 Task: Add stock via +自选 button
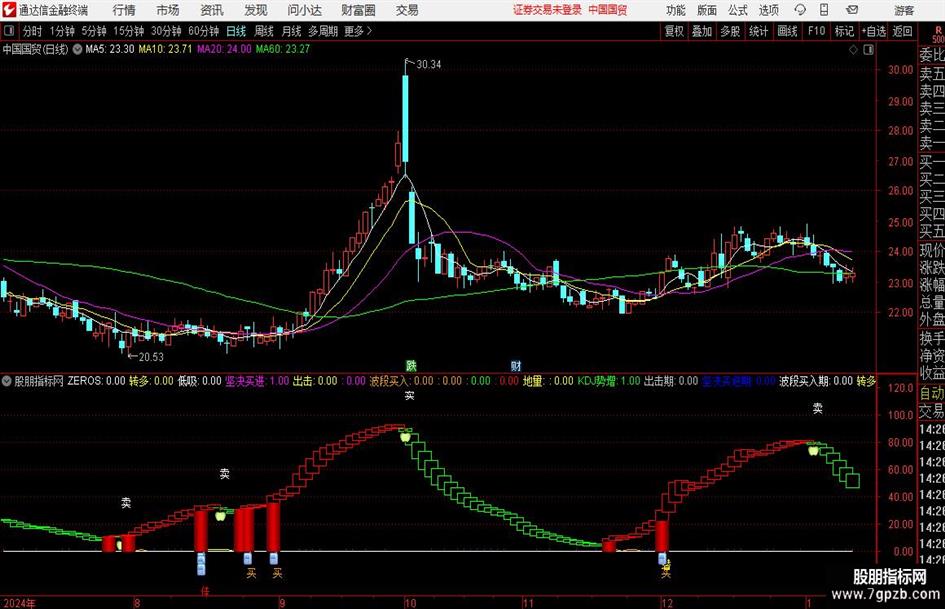click(x=873, y=31)
